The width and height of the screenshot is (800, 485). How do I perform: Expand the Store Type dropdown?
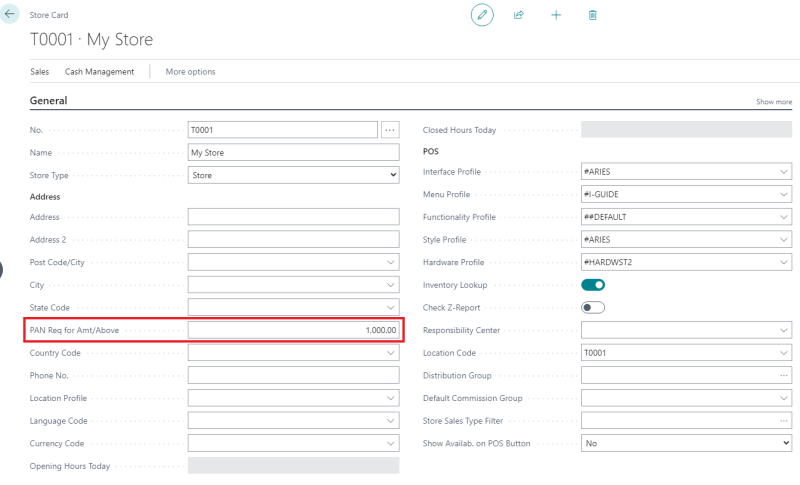point(293,175)
